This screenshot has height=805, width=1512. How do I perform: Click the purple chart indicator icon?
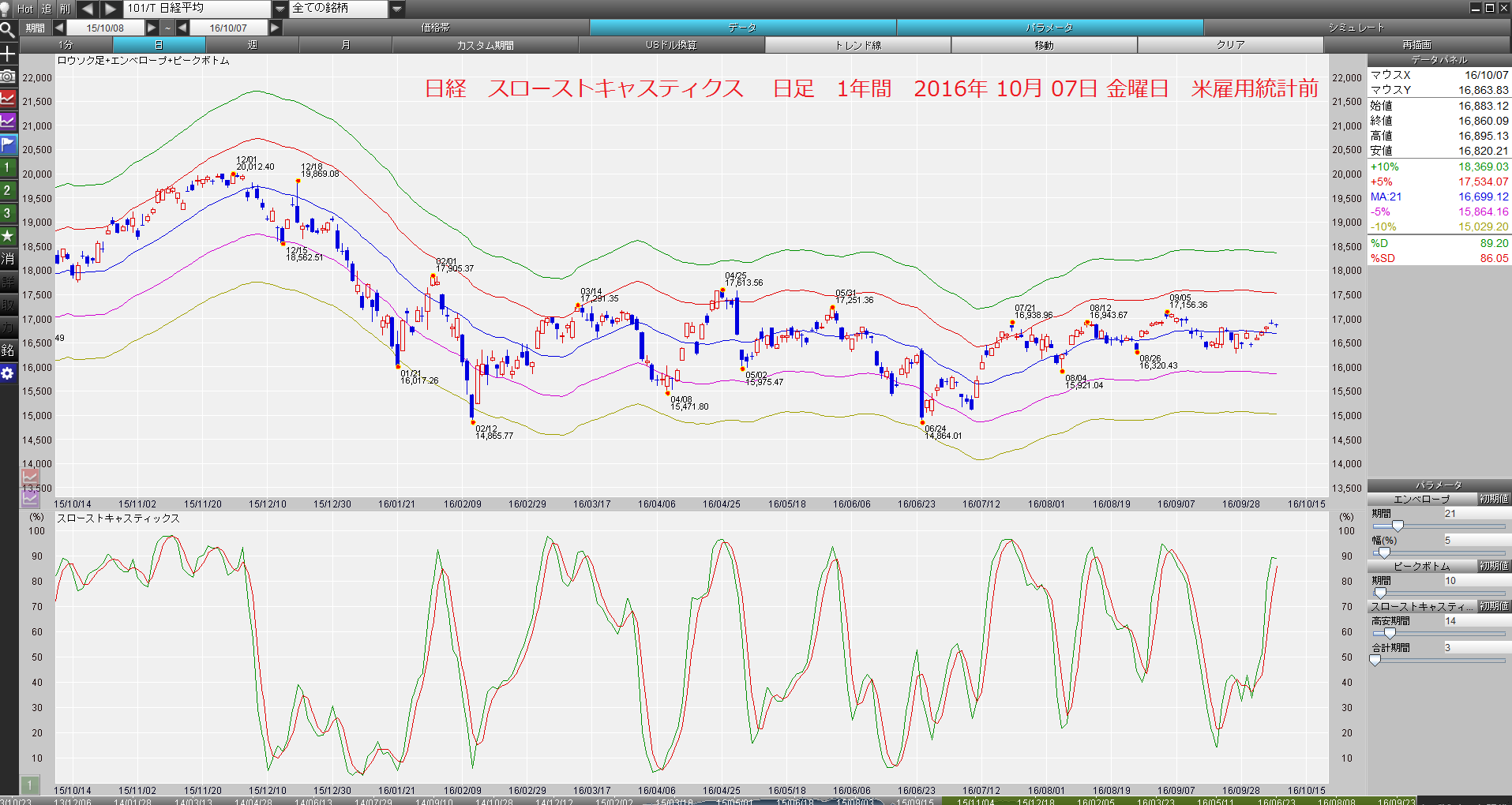8,122
